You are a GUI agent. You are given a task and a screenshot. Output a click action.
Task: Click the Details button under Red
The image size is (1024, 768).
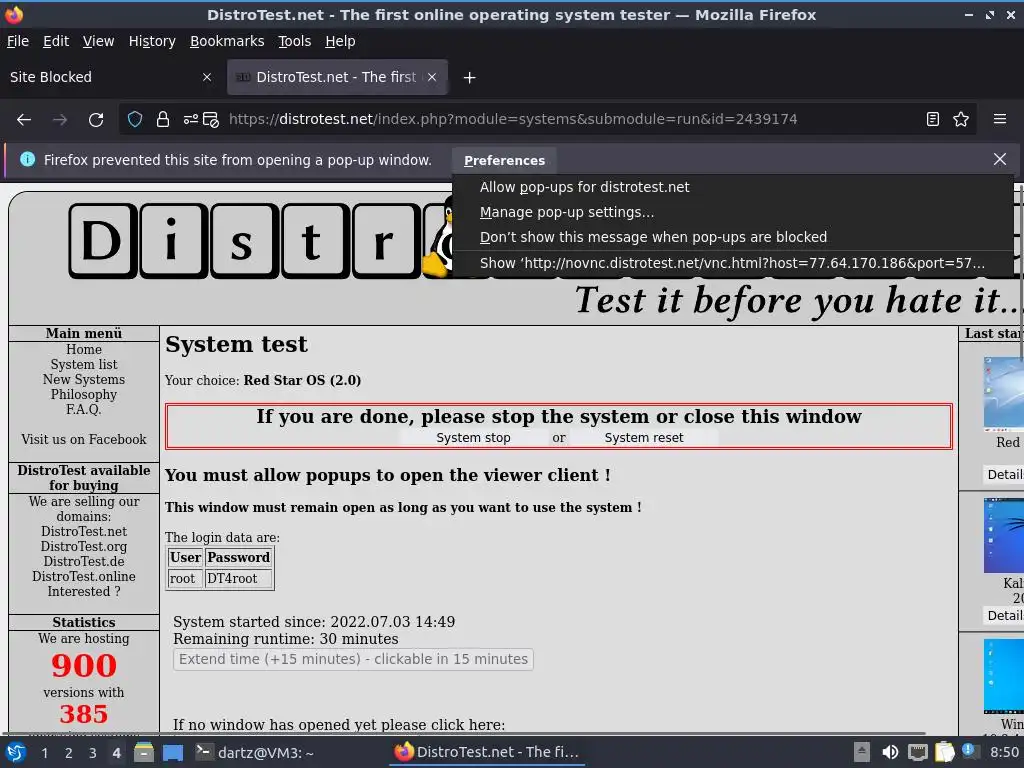1004,475
